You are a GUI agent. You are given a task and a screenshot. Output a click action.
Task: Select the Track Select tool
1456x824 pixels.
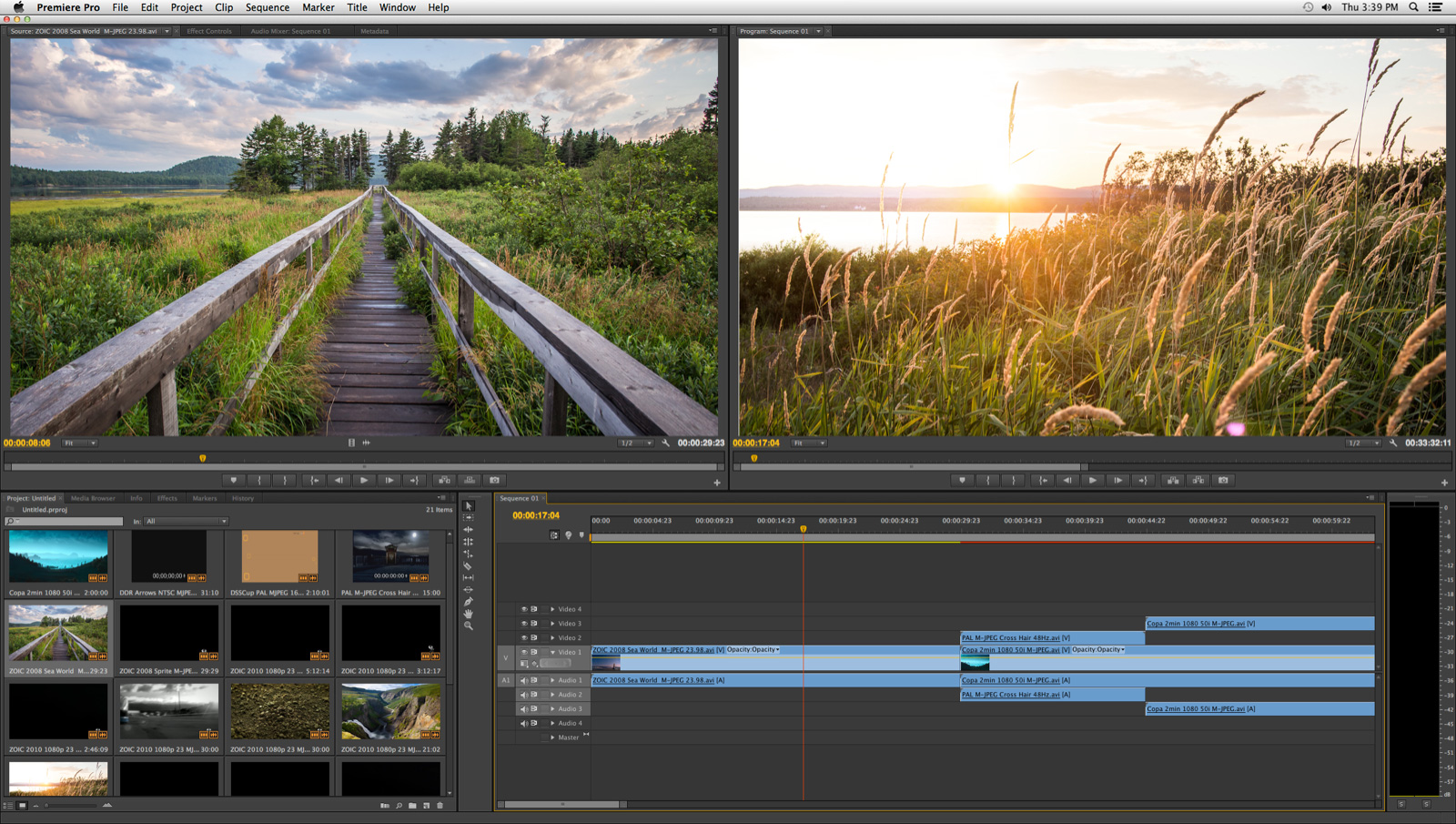[469, 517]
